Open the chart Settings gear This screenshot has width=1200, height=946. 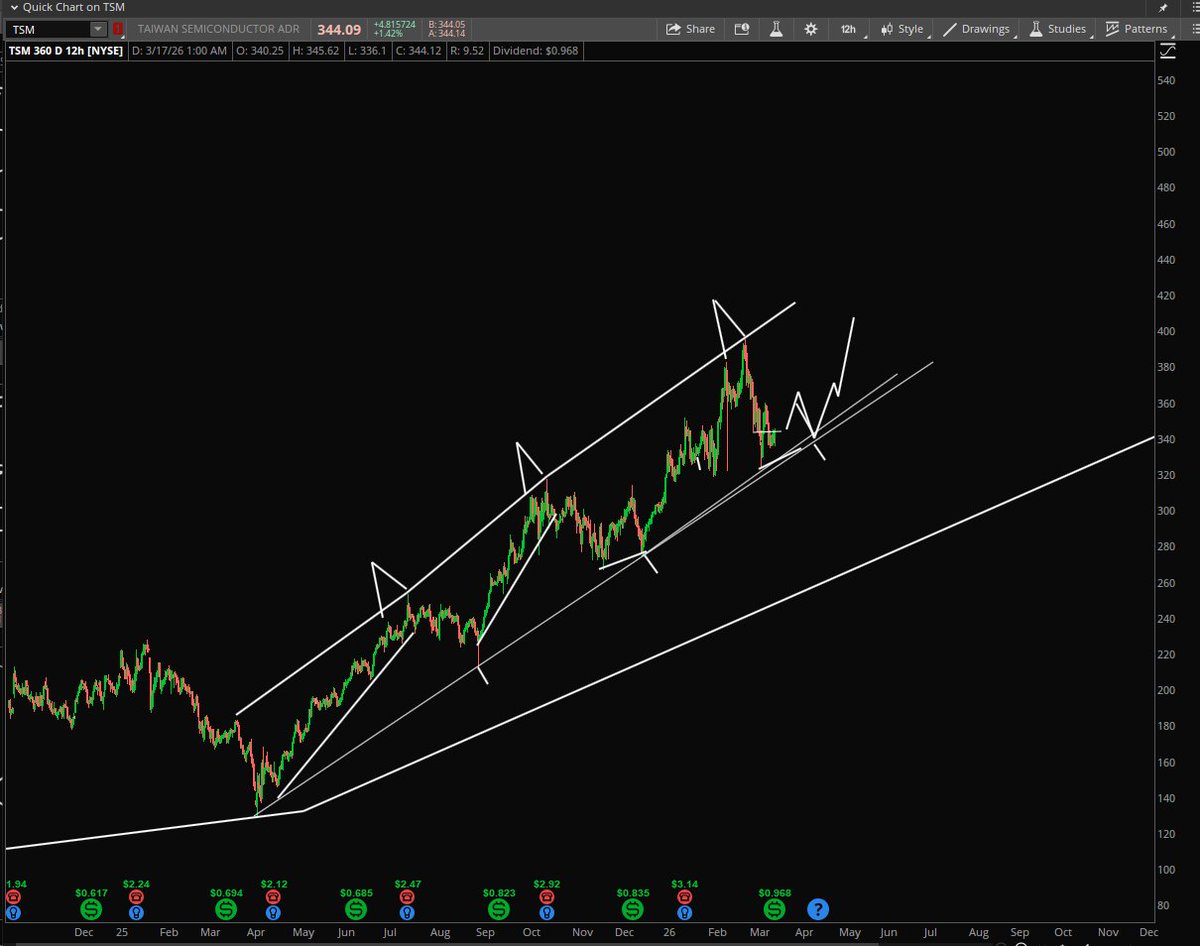810,29
